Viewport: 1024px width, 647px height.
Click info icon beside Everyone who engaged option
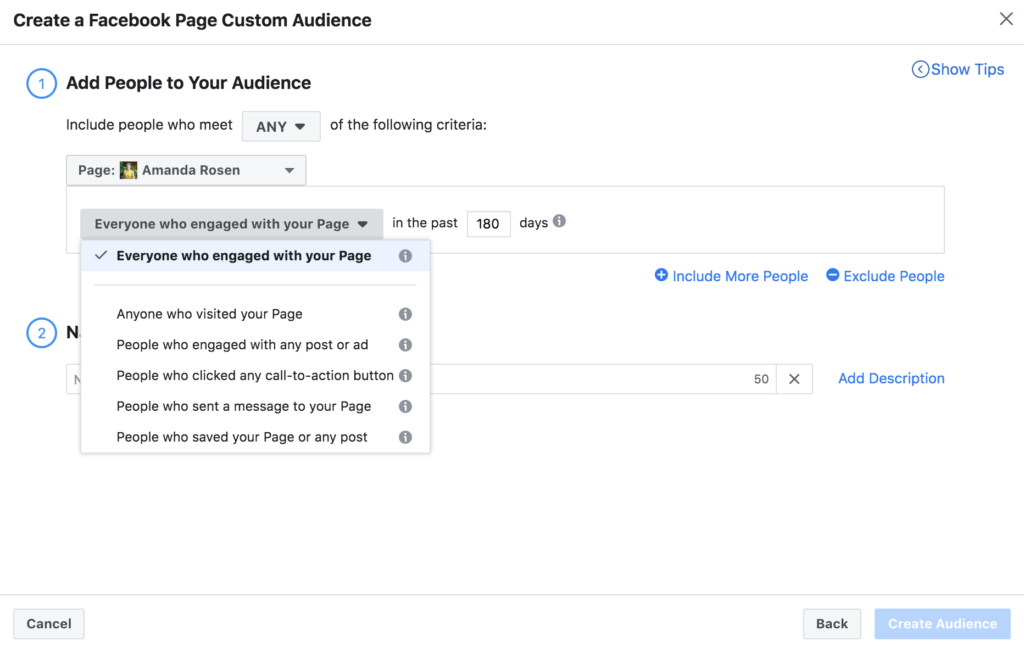[x=405, y=256]
